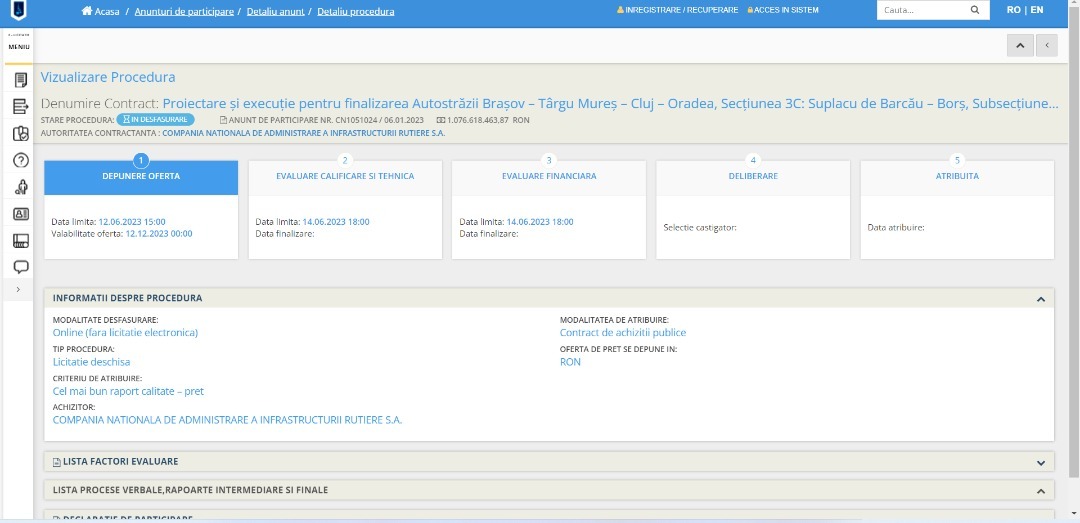Click the home icon beside Acasa
Screen dimensions: 1080x523
click(87, 11)
